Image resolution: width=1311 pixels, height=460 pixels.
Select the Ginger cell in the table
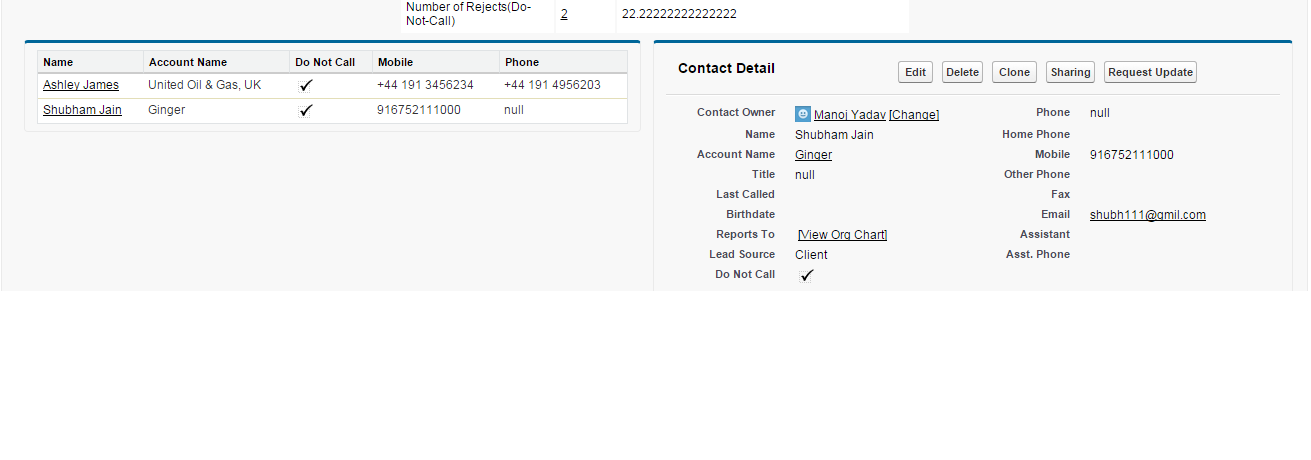(x=166, y=110)
